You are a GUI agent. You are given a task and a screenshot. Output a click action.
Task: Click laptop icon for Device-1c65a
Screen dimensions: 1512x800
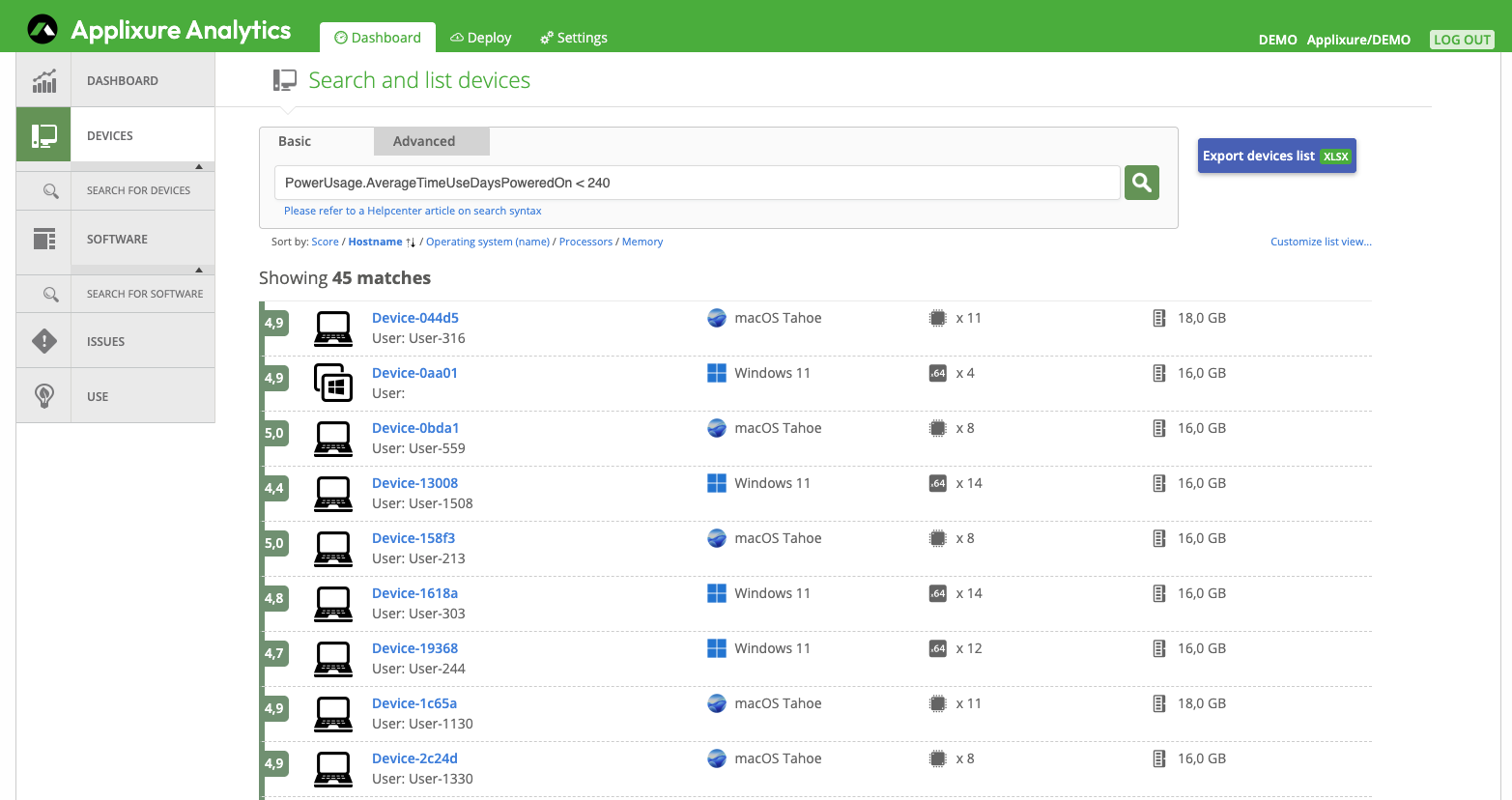333,714
